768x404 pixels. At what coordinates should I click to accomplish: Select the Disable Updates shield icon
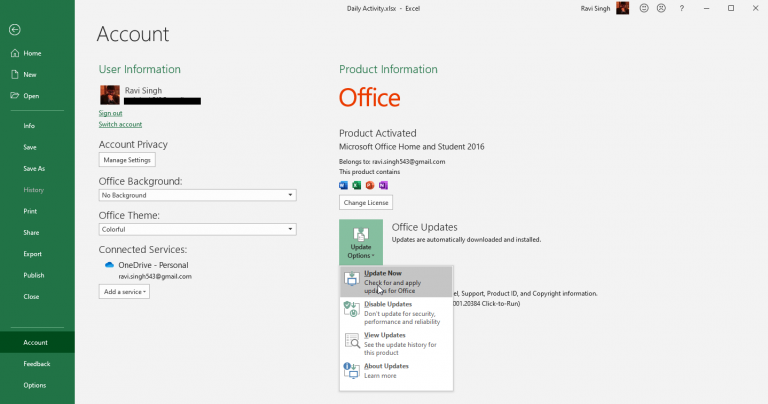[351, 310]
